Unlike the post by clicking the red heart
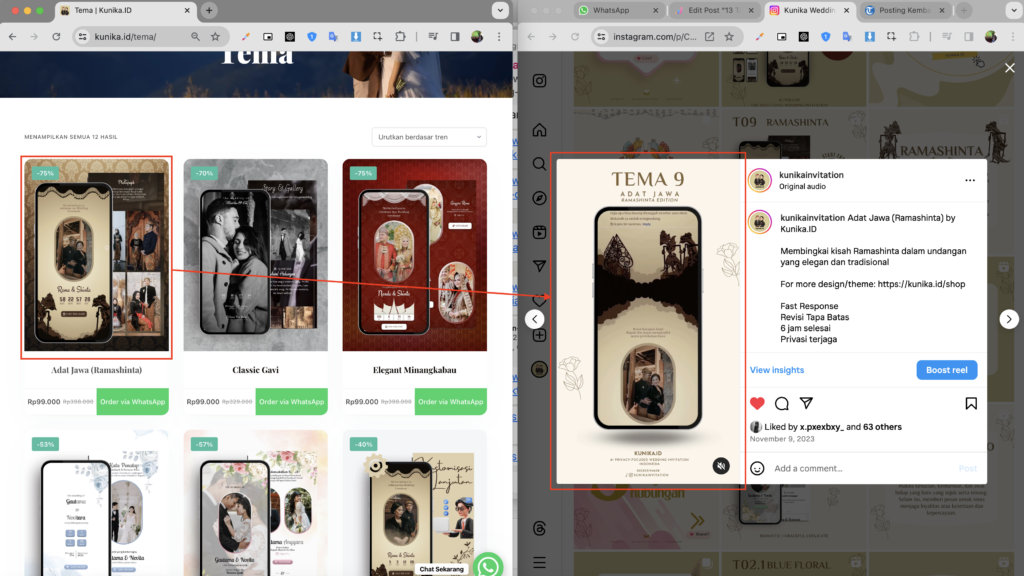Screen dimensions: 1024x576 pos(757,403)
